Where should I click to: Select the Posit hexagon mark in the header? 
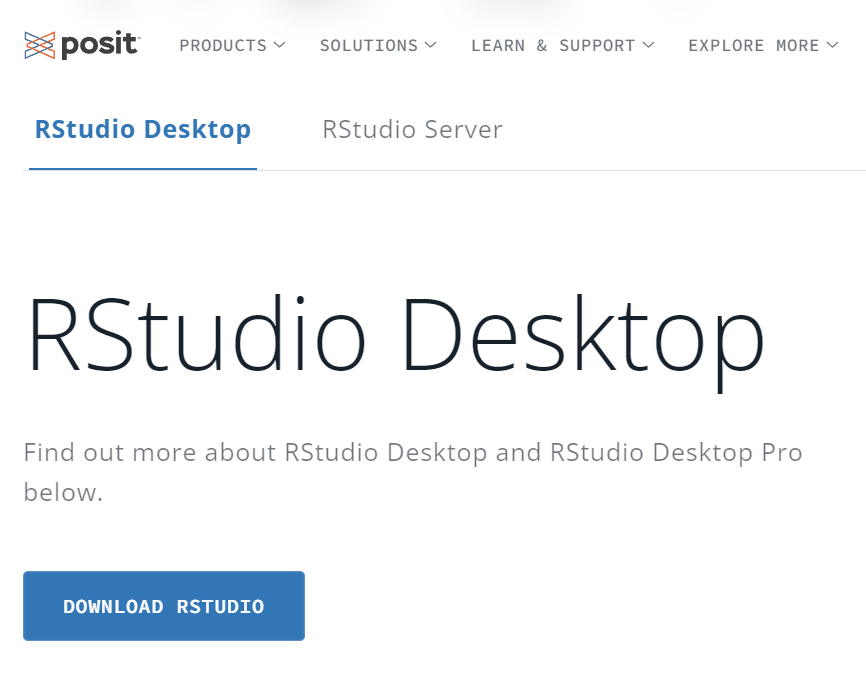coord(38,44)
